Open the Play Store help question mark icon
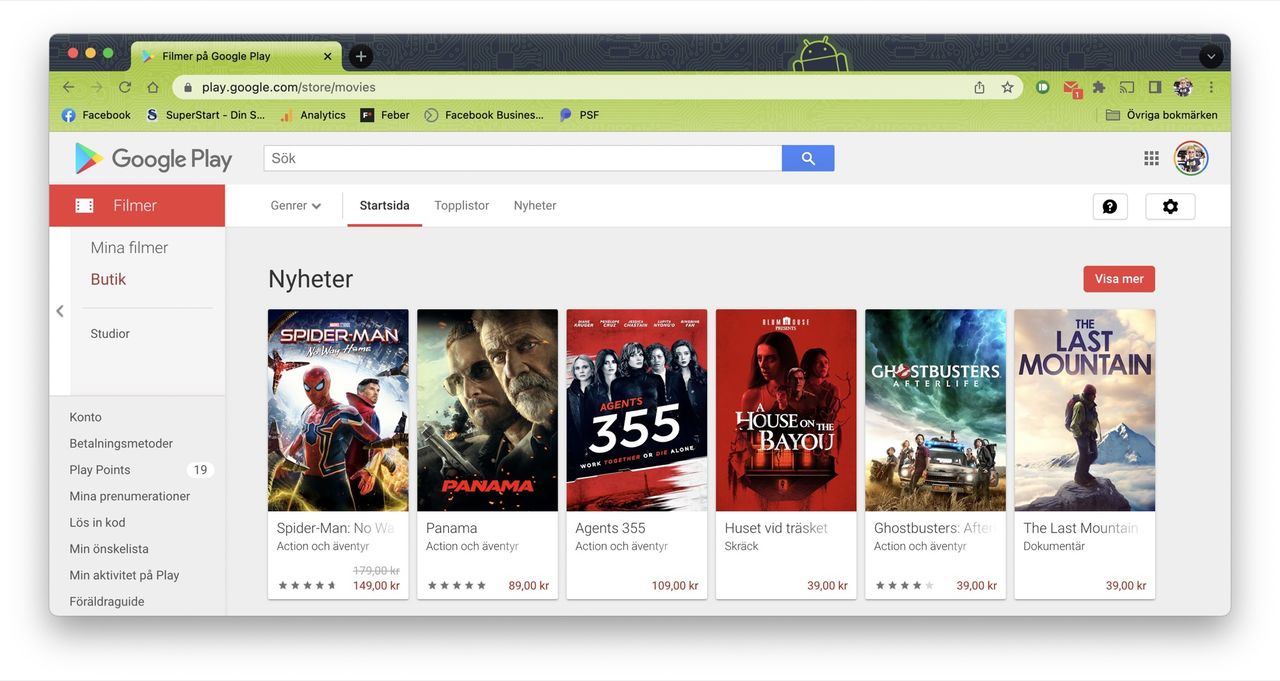1280x681 pixels. tap(1110, 206)
